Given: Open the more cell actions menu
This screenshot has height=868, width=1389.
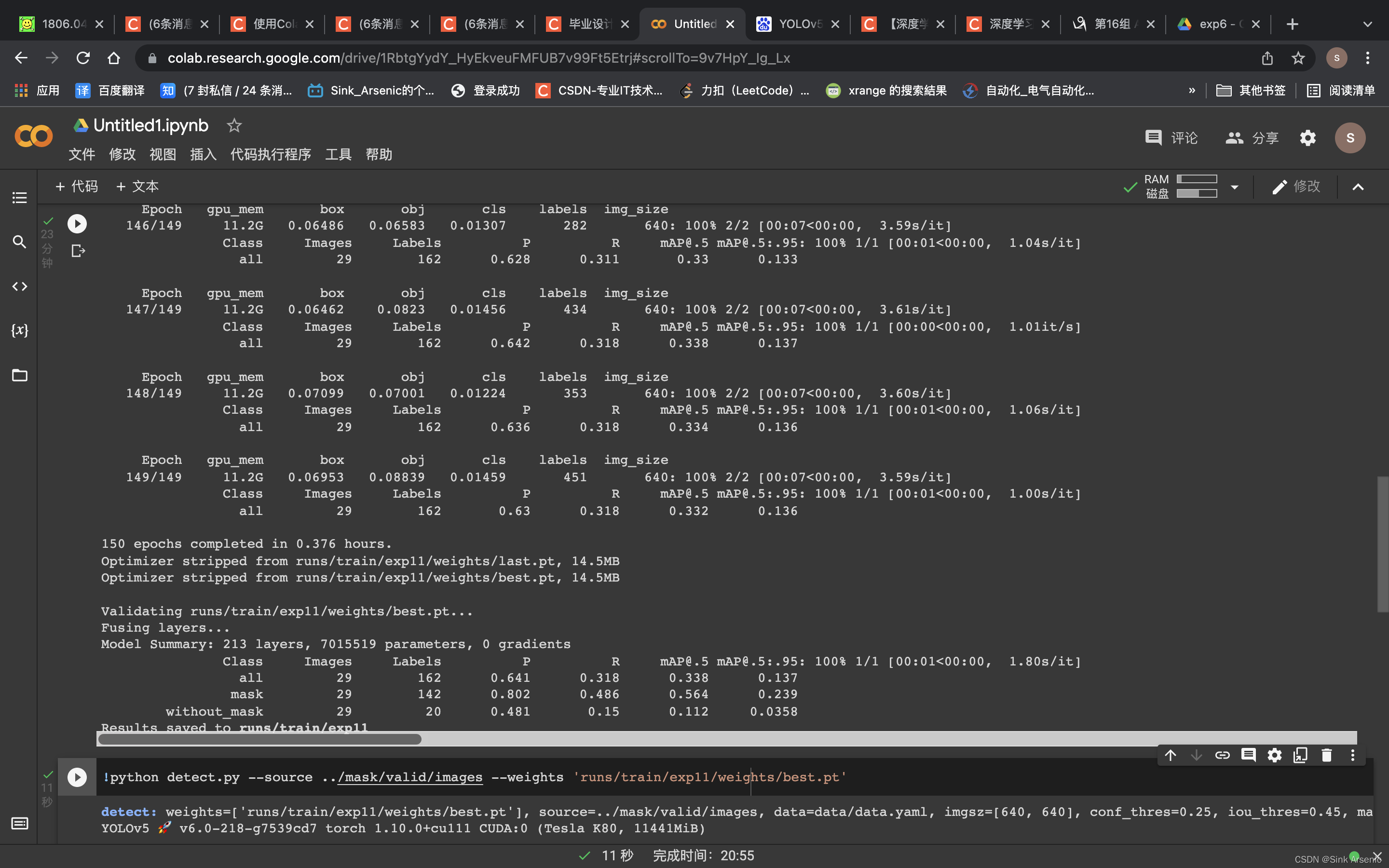Looking at the screenshot, I should [x=1352, y=755].
